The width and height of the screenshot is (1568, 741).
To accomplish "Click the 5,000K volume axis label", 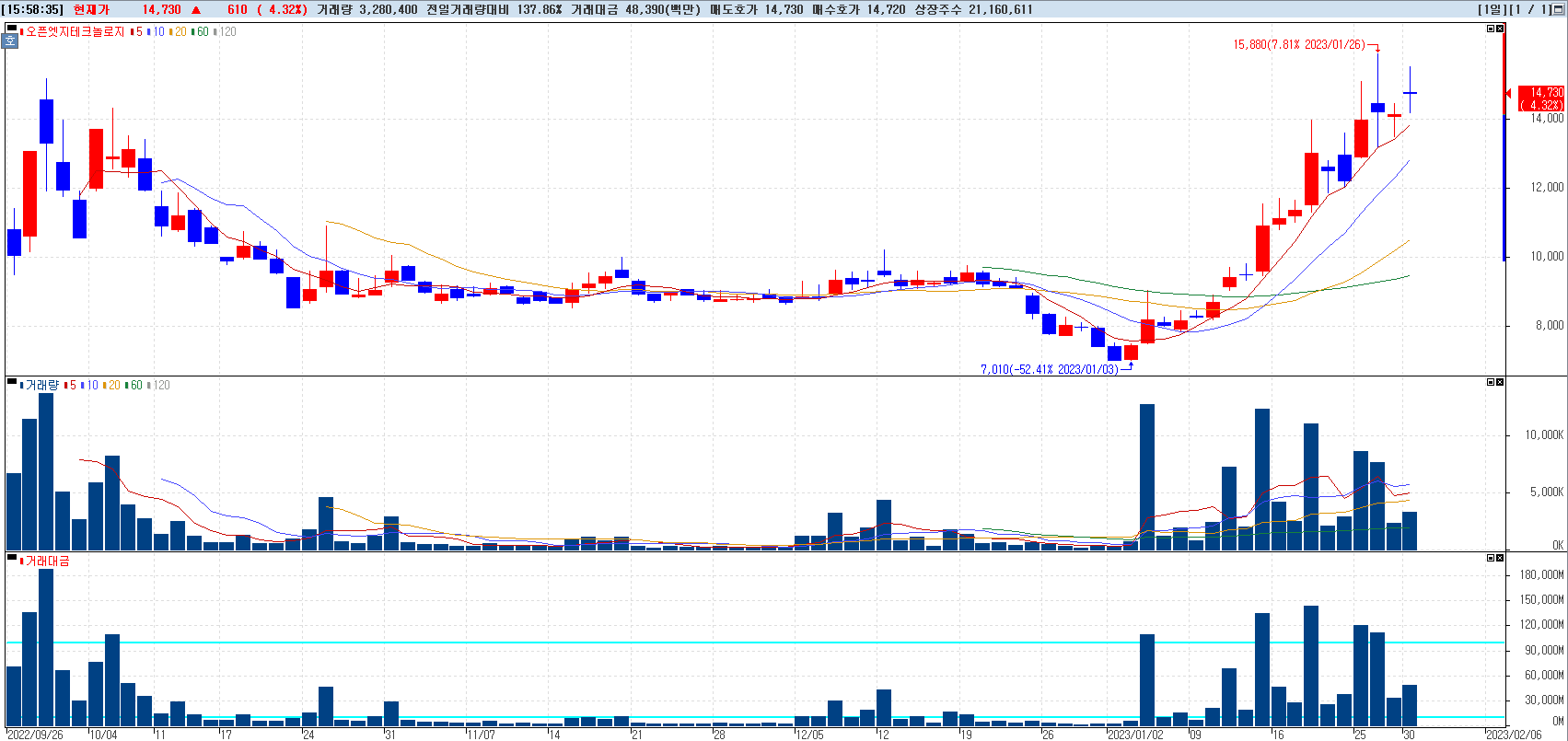I will (1548, 492).
